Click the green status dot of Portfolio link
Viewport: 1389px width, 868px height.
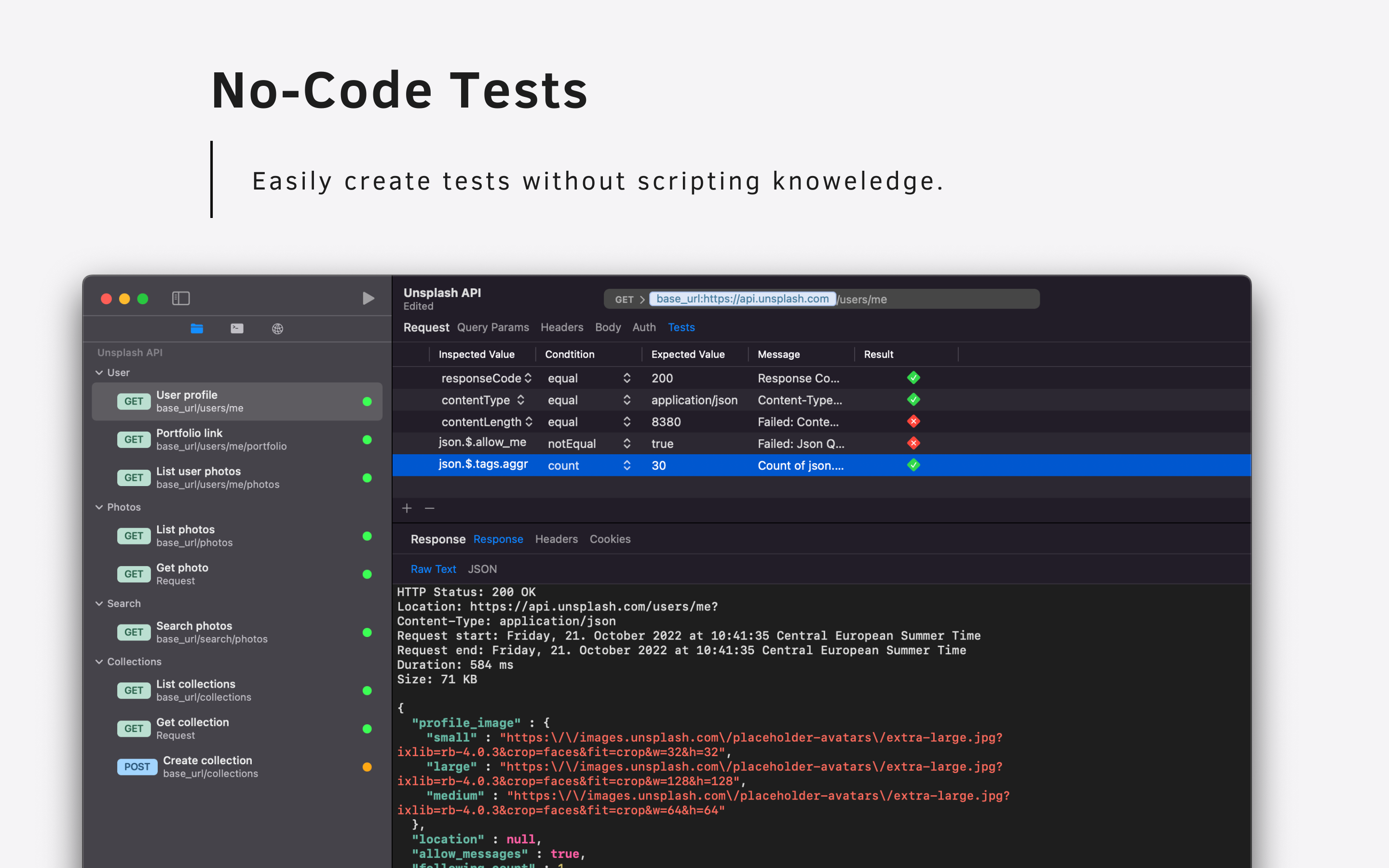[368, 440]
